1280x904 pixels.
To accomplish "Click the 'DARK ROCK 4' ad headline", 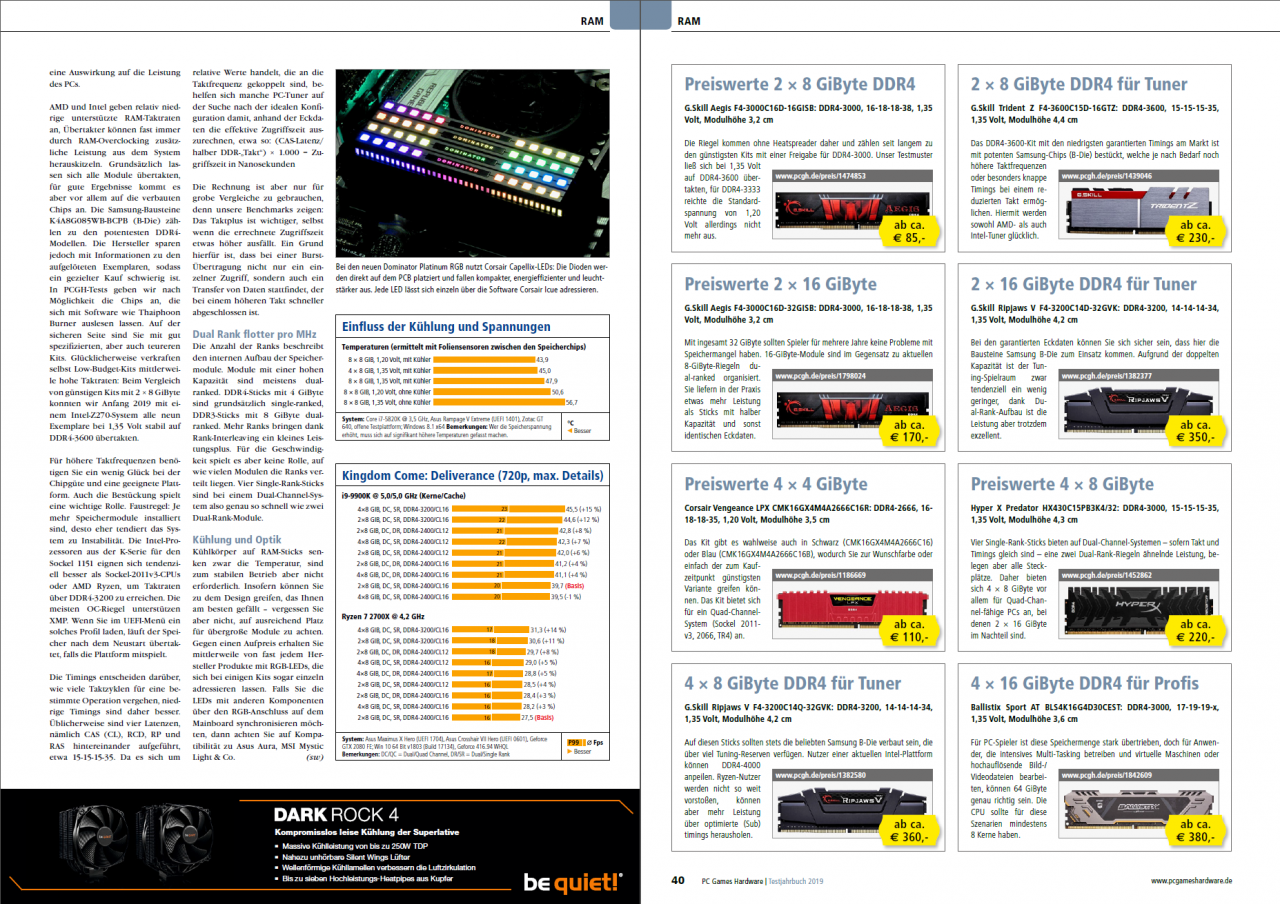I will [336, 813].
